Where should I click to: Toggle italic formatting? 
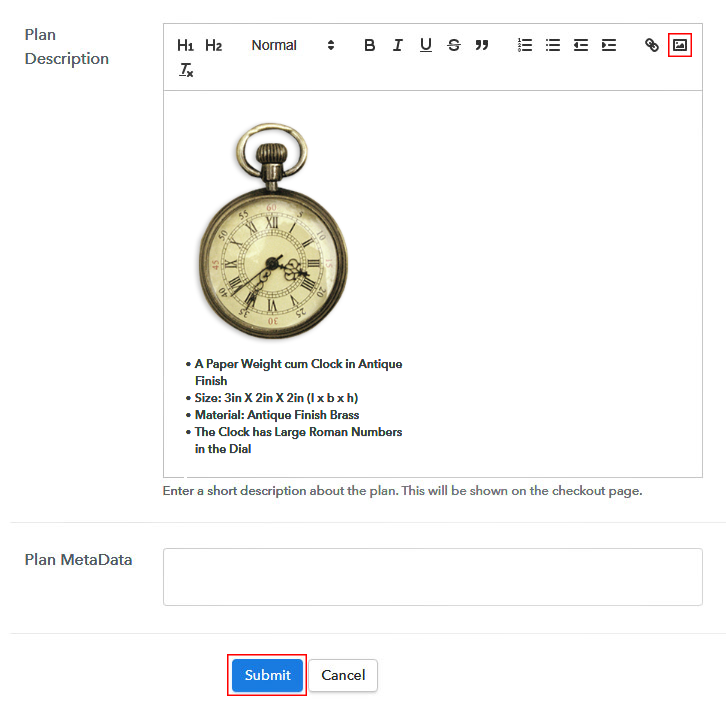click(x=397, y=45)
